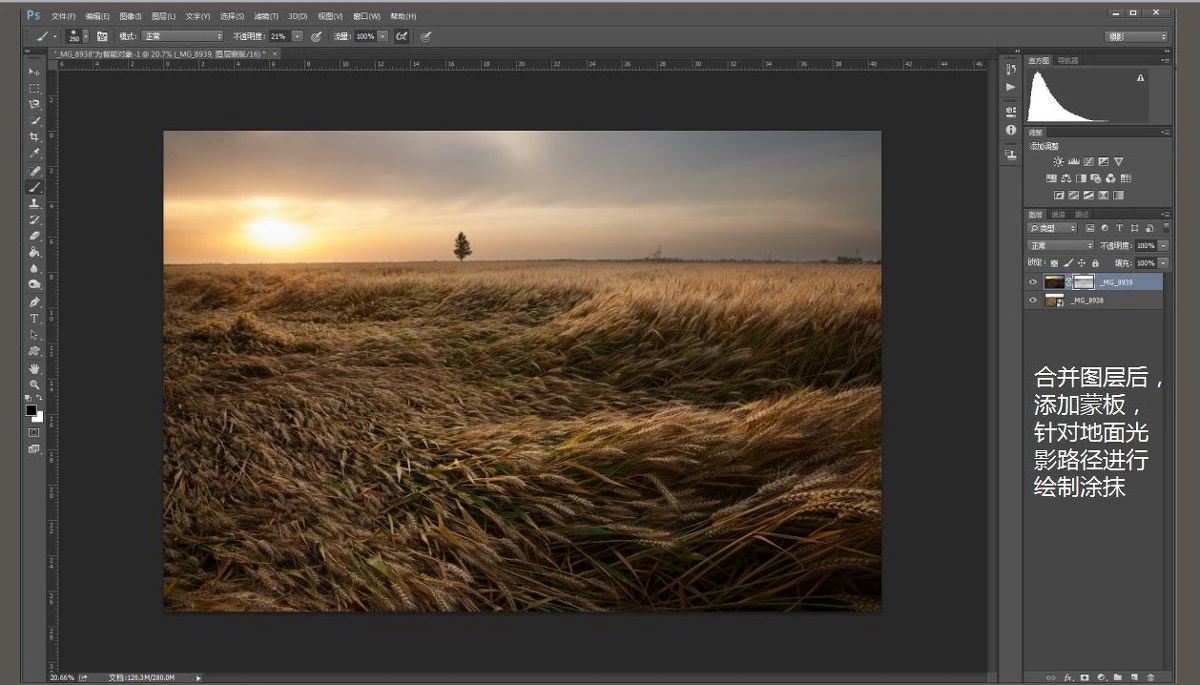Expand the layer blend mode dropdown
The image size is (1200, 685).
[x=1061, y=245]
